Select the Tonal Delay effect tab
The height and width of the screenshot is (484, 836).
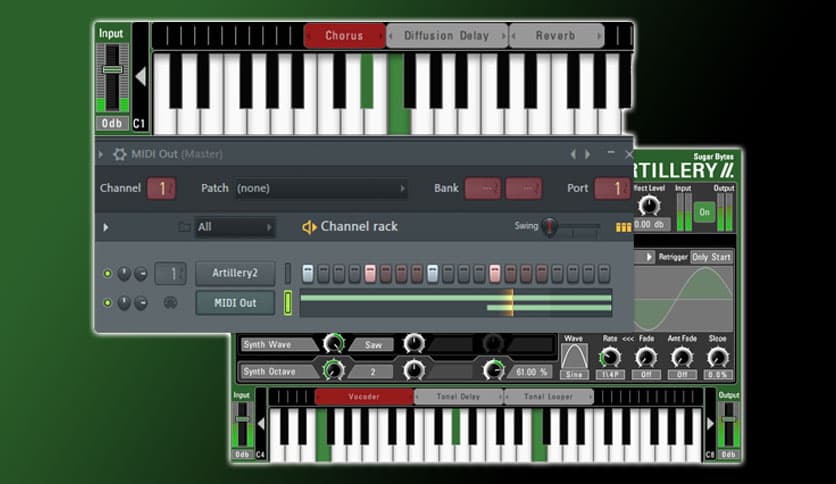(459, 397)
